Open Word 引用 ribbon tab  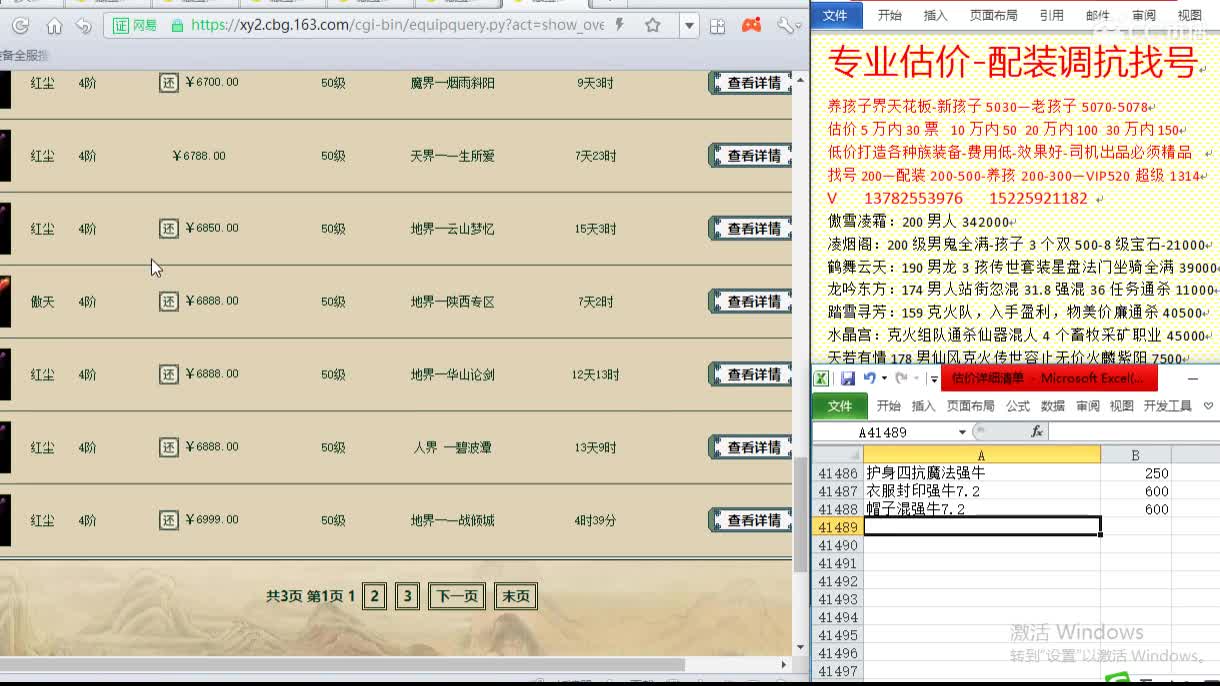click(x=1051, y=15)
